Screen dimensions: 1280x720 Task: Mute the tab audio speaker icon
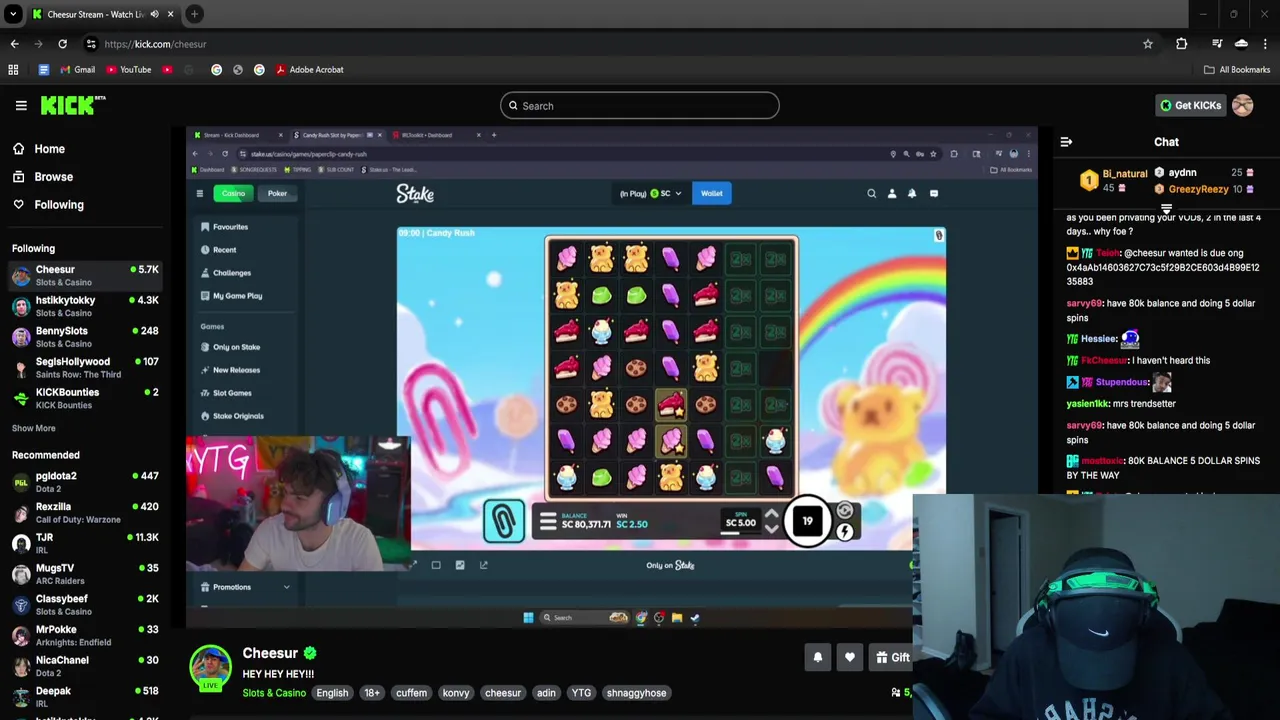(x=154, y=14)
